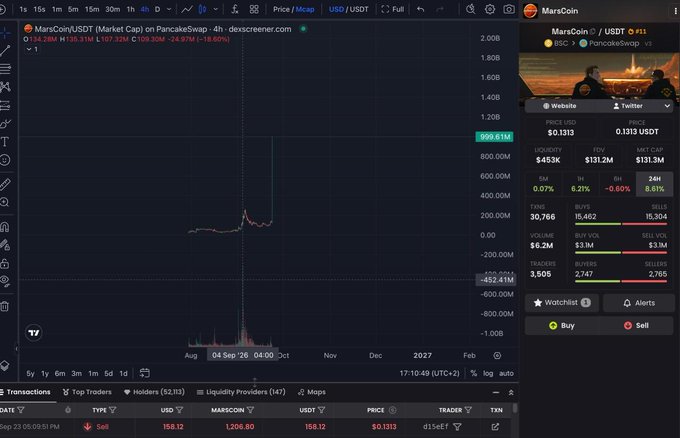Minimize the transactions panel
Image resolution: width=680 pixels, height=438 pixels.
click(496, 392)
